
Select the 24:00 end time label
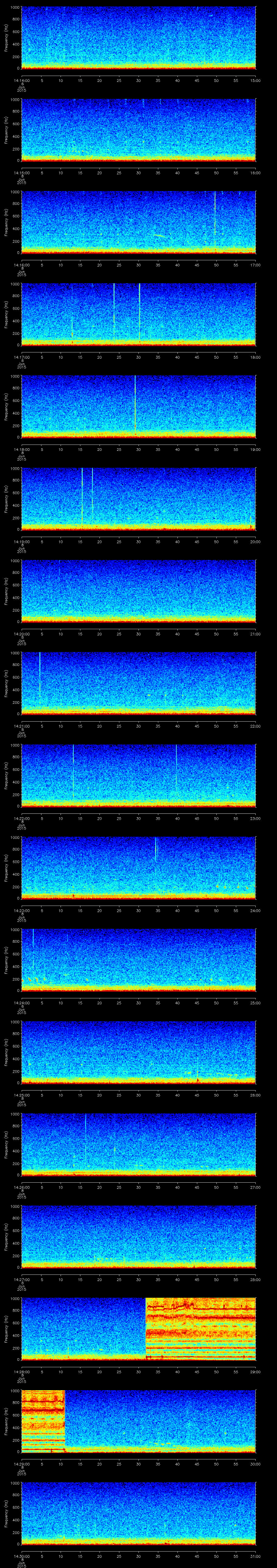[x=255, y=910]
